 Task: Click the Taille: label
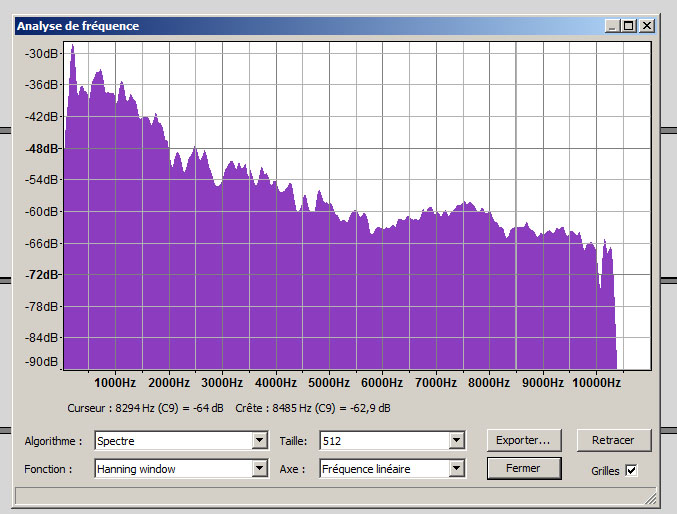click(x=293, y=441)
